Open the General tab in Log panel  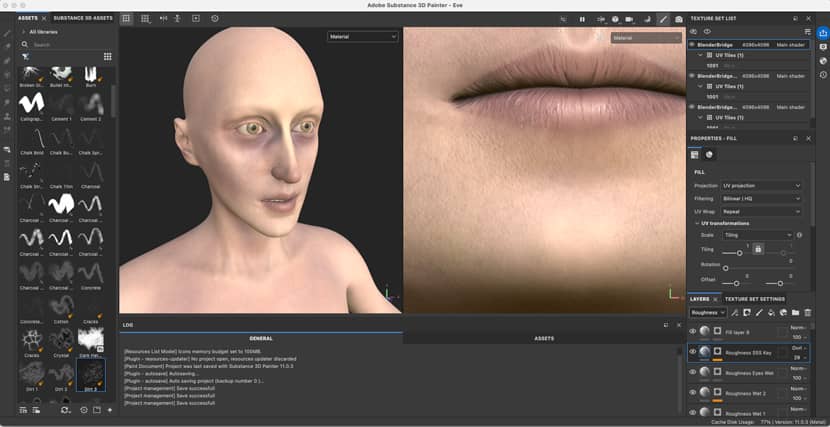tap(261, 339)
